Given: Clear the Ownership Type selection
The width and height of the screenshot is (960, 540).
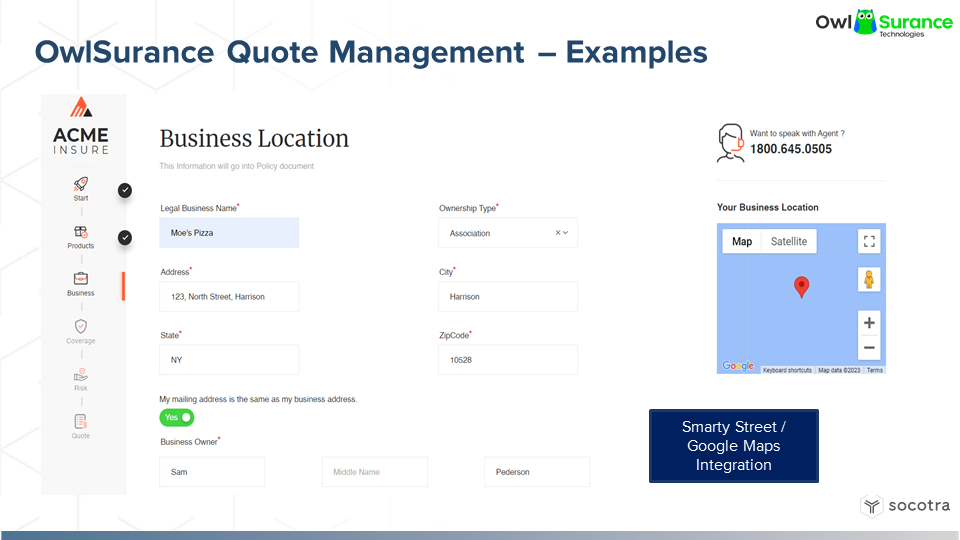Looking at the screenshot, I should click(558, 233).
